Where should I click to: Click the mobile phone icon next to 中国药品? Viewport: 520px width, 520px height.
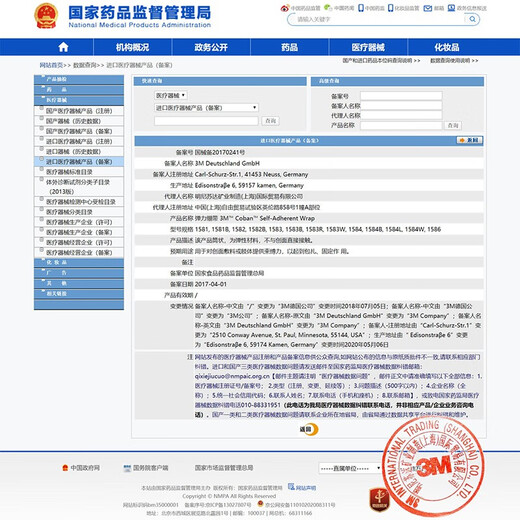coord(361,8)
